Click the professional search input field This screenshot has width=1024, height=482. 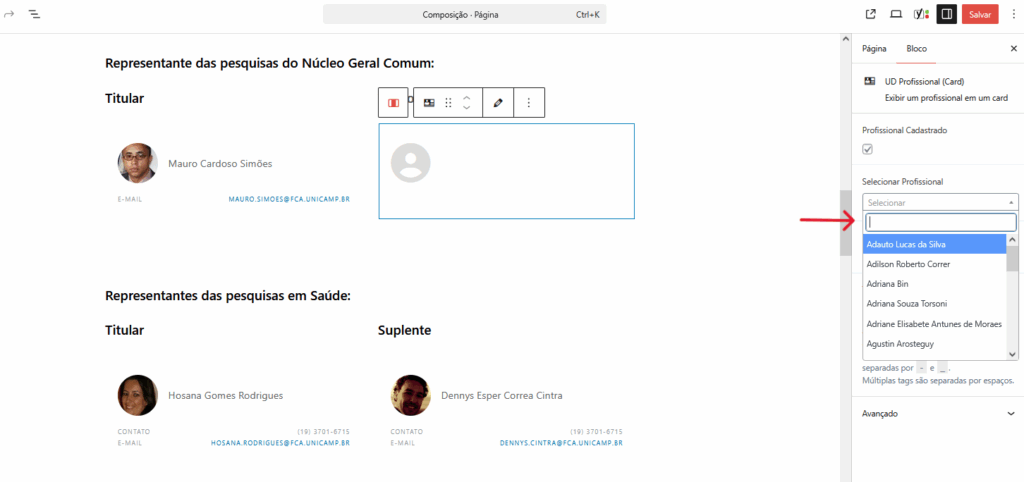(x=940, y=222)
